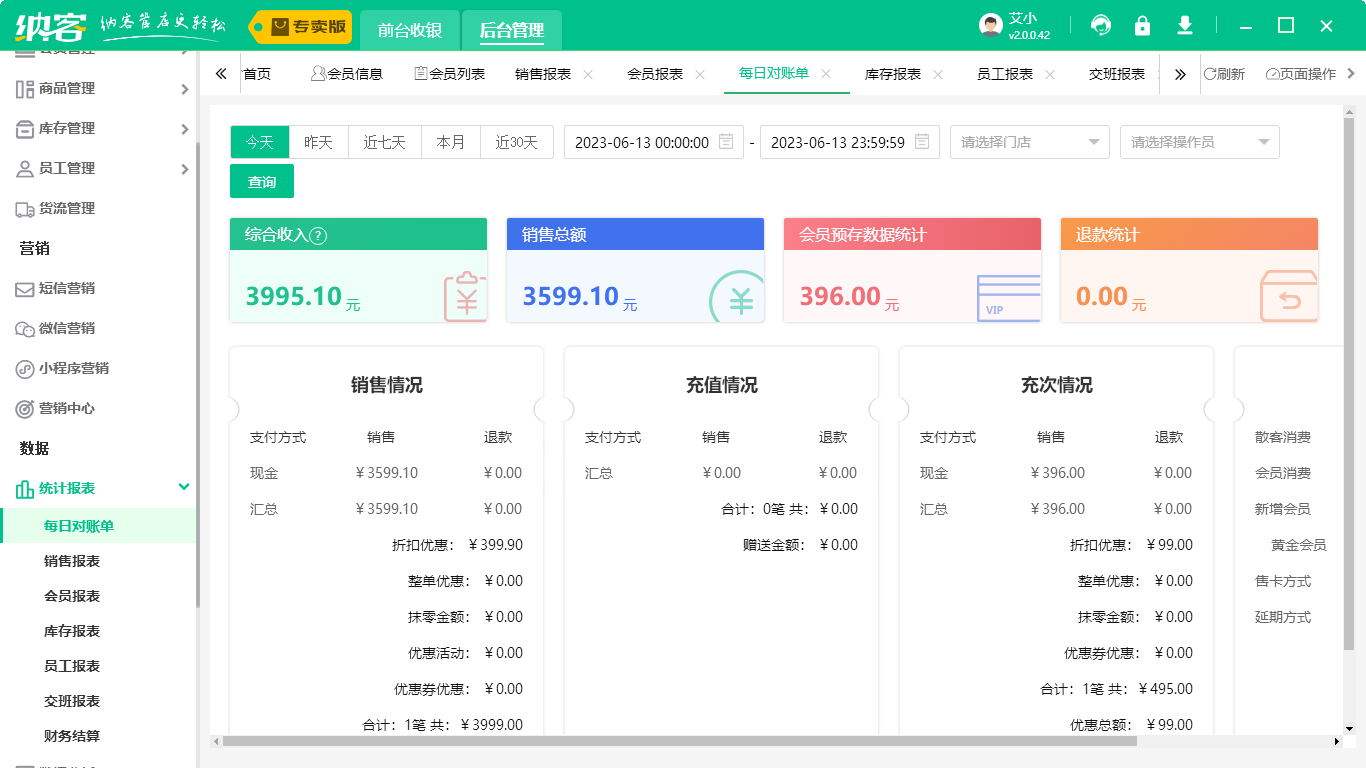Click the 查询 query button
The height and width of the screenshot is (768, 1366).
click(x=261, y=181)
